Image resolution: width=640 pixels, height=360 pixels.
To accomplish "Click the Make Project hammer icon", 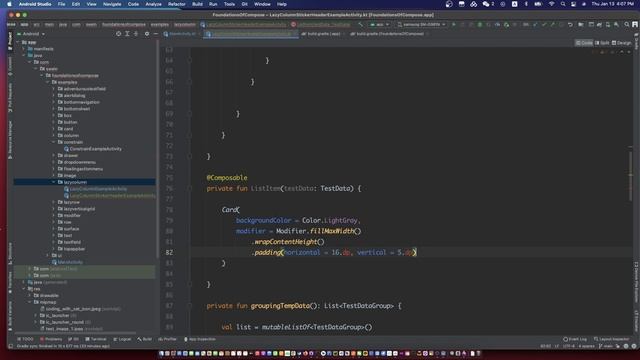I will (360, 24).
